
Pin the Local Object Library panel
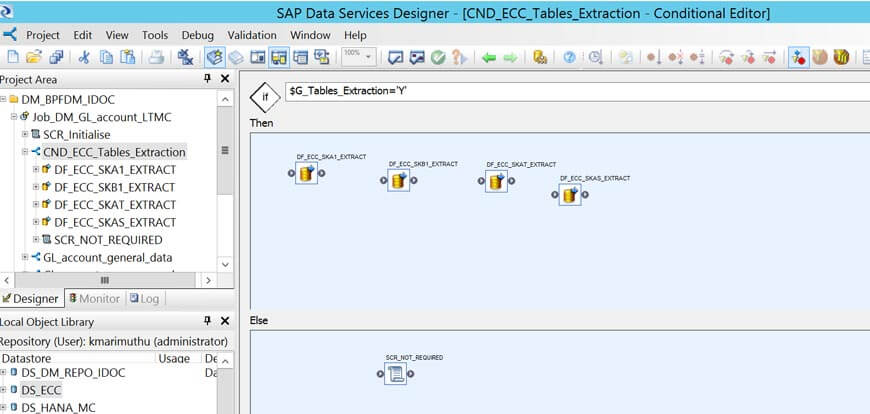tap(208, 321)
